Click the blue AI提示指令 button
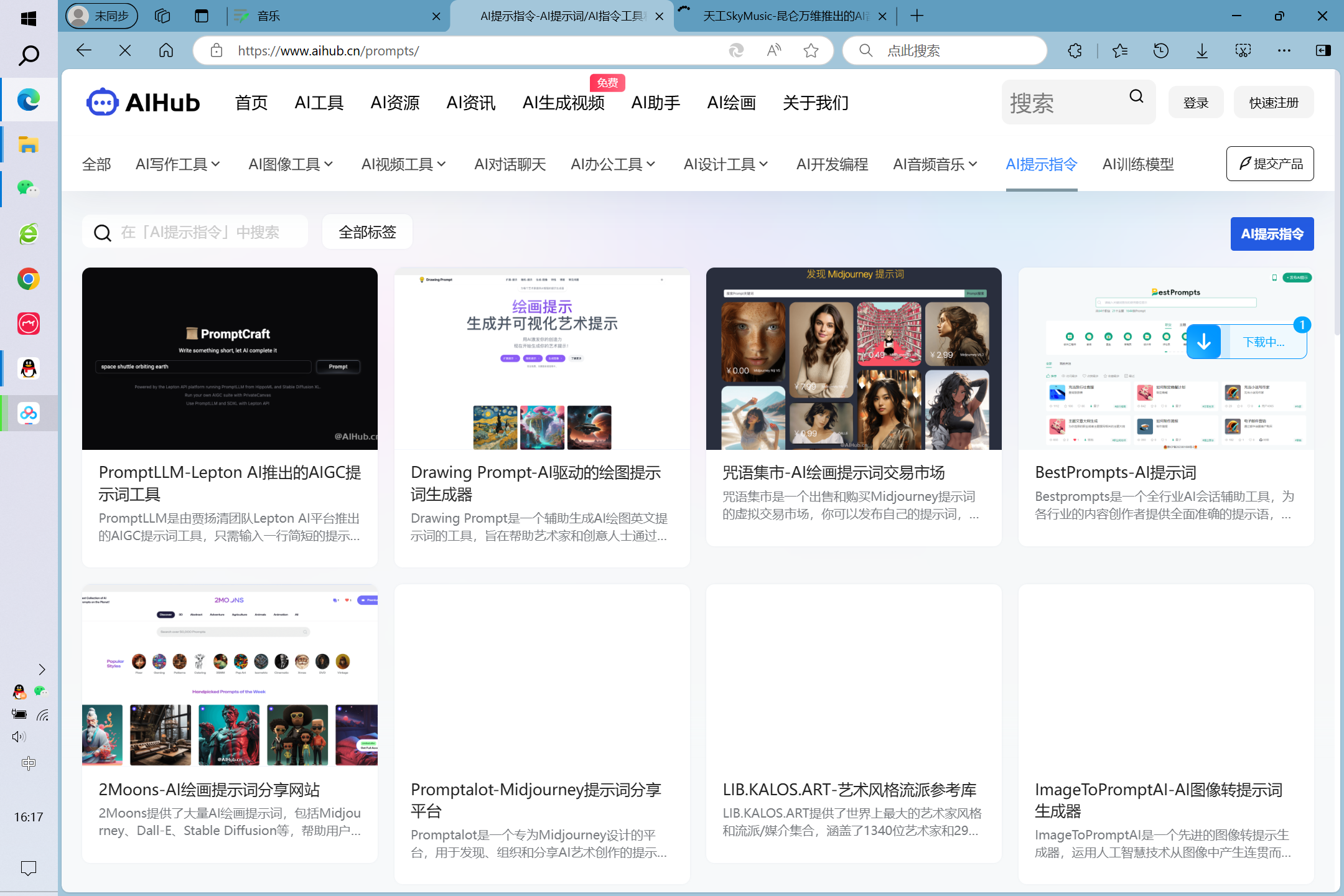The height and width of the screenshot is (896, 1344). [1272, 234]
